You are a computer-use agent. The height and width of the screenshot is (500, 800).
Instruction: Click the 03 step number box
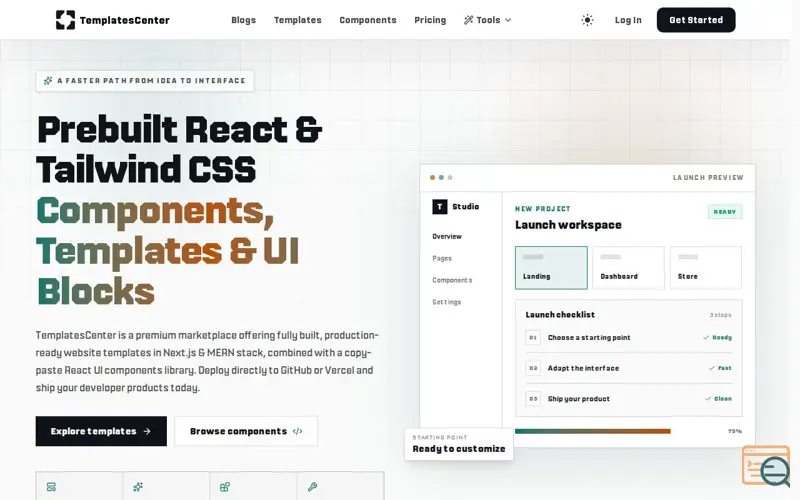point(533,399)
